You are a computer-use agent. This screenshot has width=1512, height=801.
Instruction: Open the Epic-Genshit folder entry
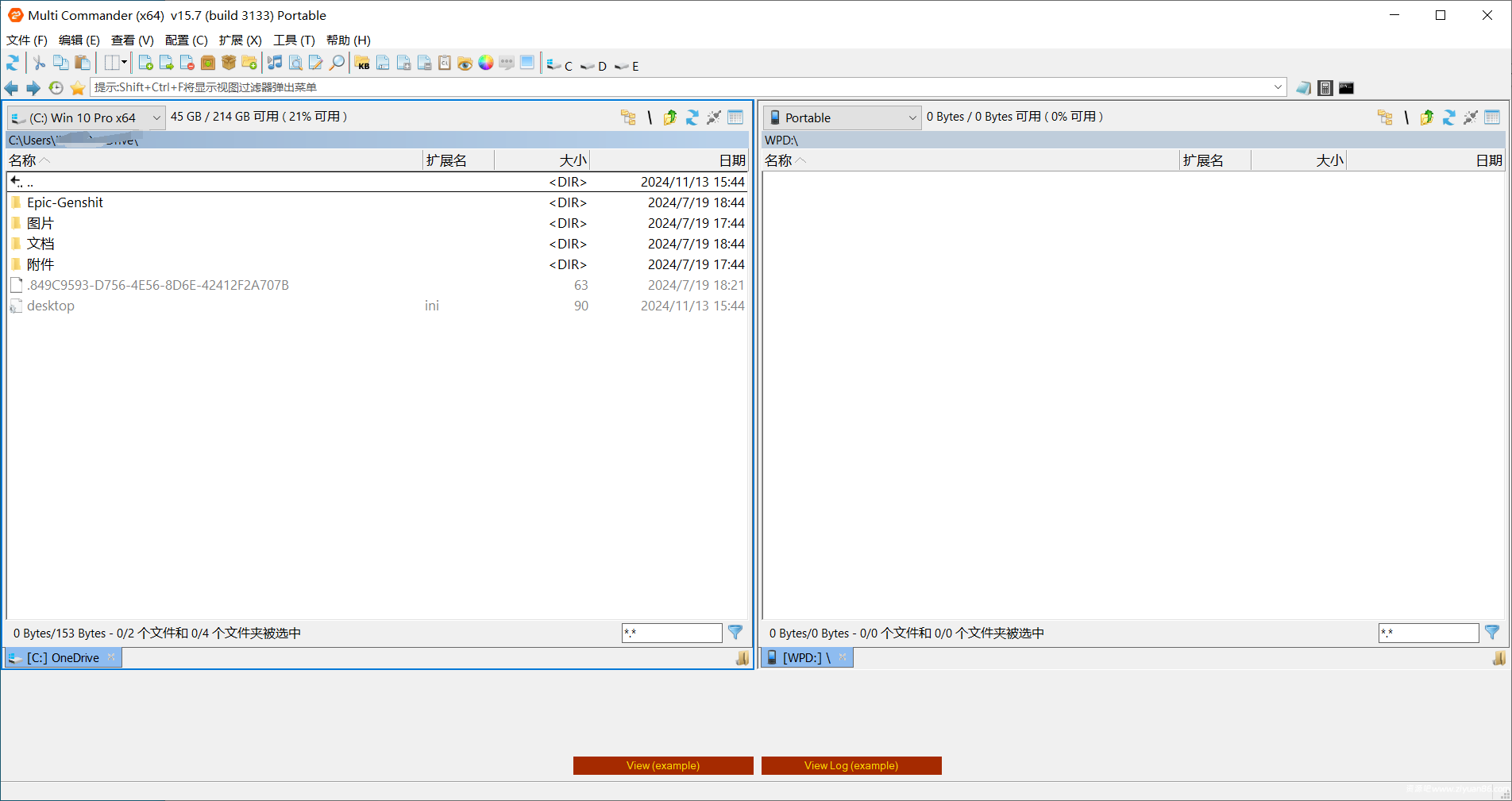point(65,202)
